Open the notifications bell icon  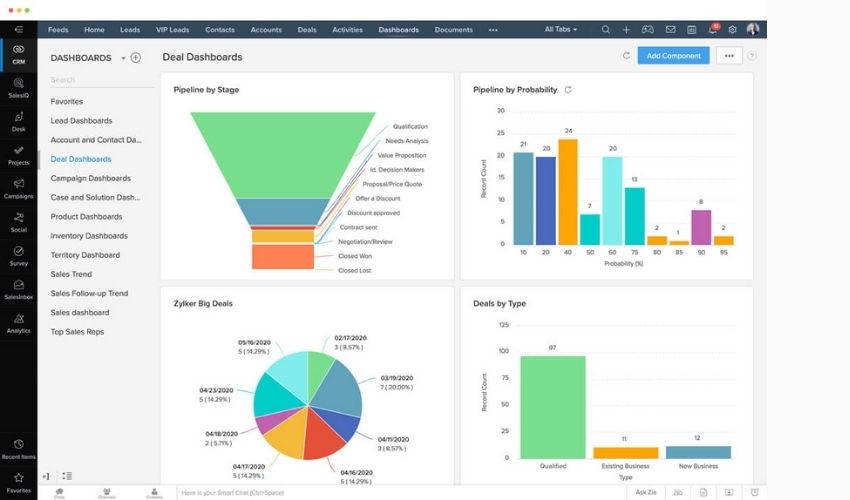coord(712,29)
